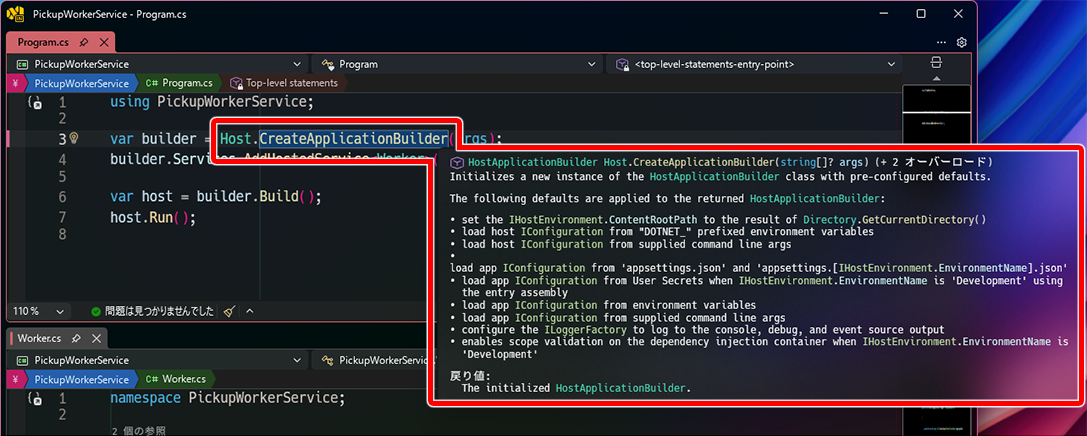Click the cube icon in the Top-level statements breadcrumb
This screenshot has width=1087, height=436.
click(x=236, y=83)
